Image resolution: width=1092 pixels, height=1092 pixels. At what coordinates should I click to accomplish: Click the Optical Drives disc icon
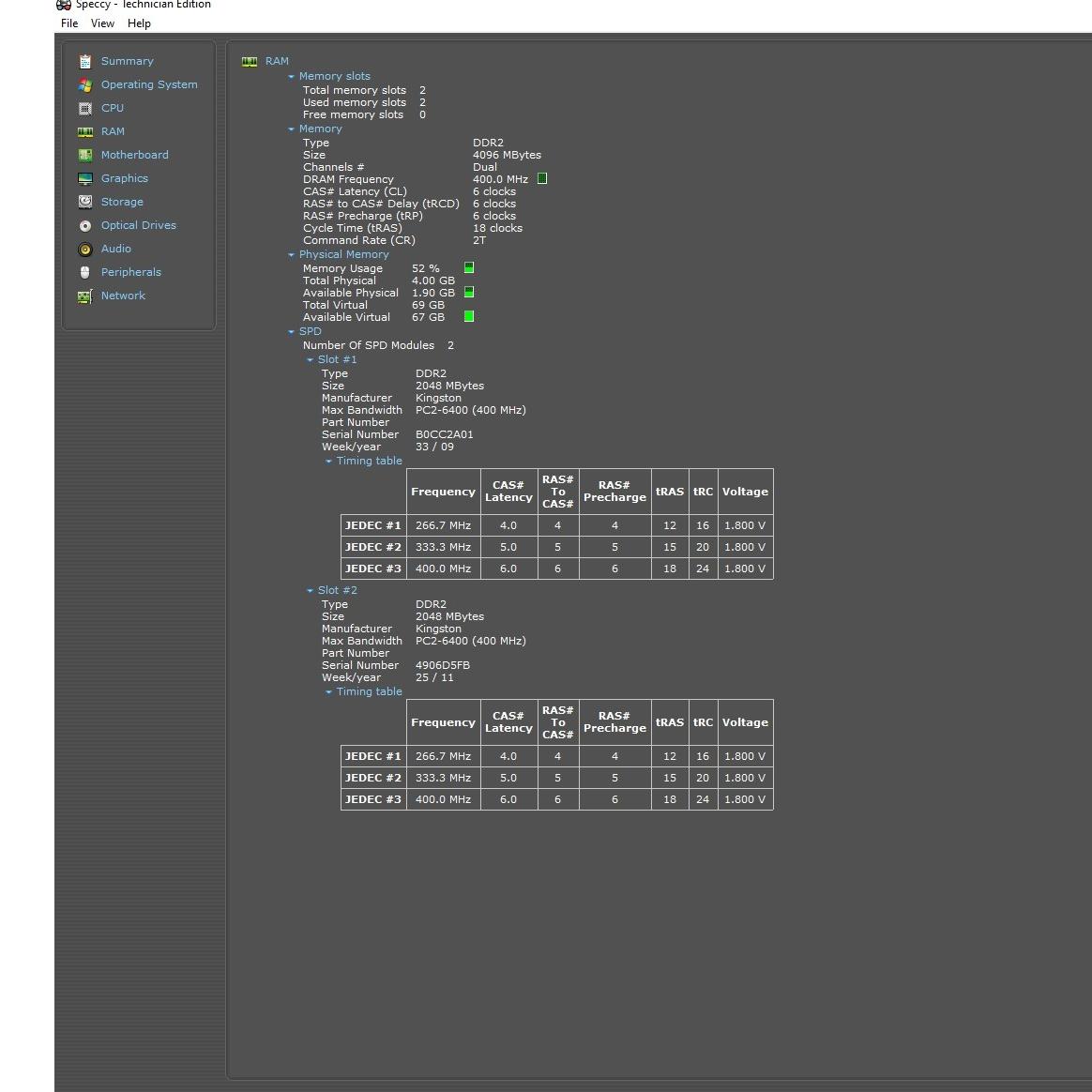[85, 225]
